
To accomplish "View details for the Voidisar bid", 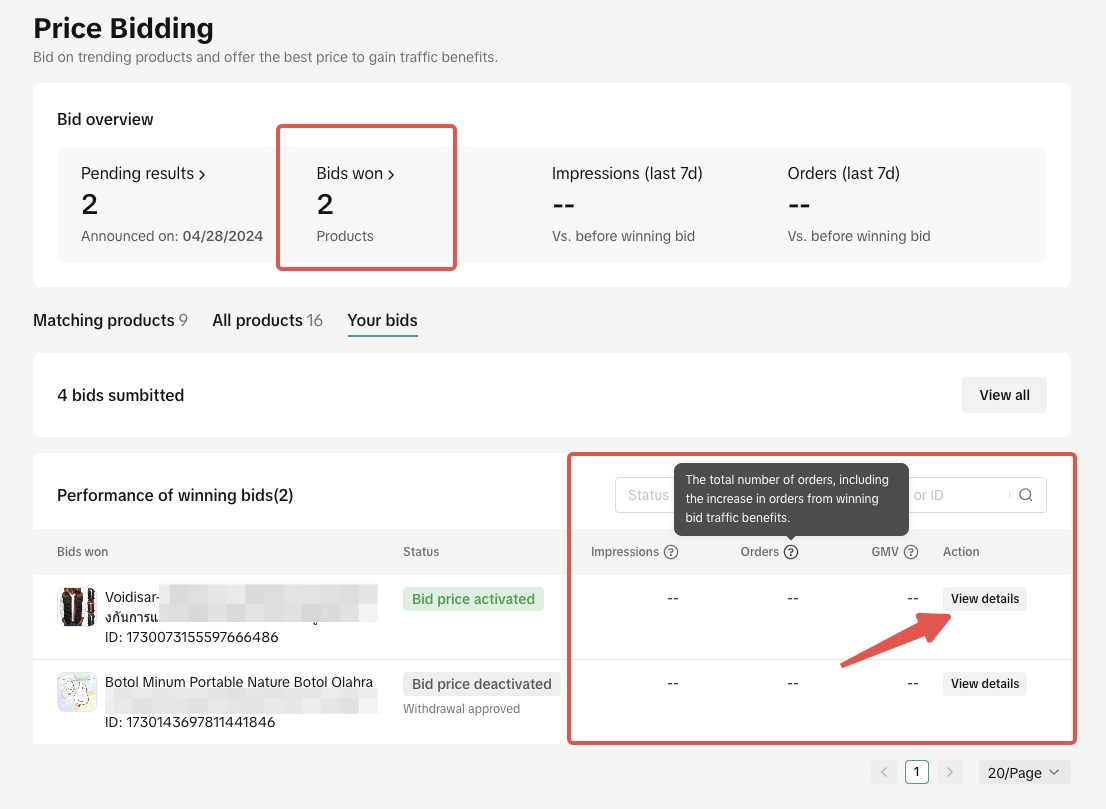I will [x=984, y=599].
